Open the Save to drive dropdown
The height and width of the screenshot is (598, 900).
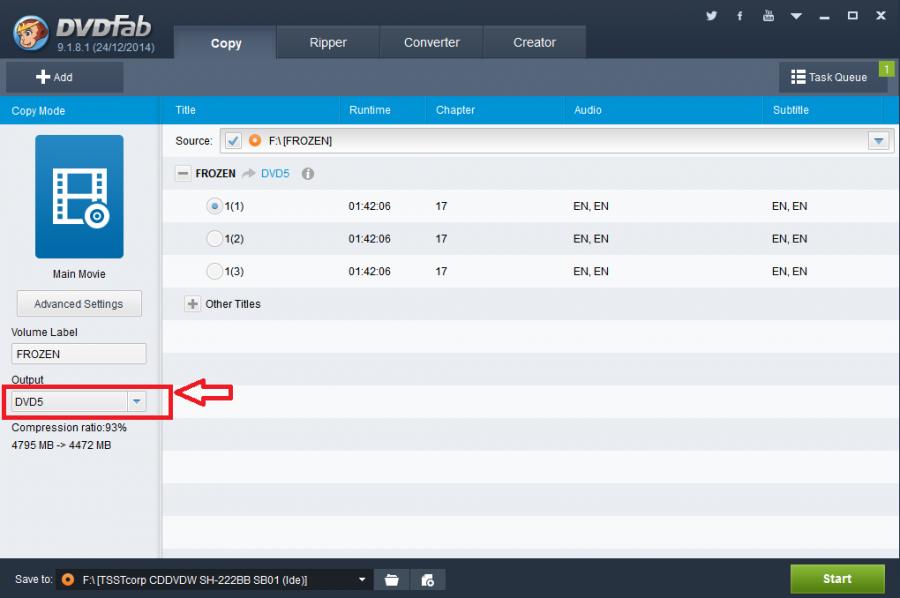(x=362, y=580)
